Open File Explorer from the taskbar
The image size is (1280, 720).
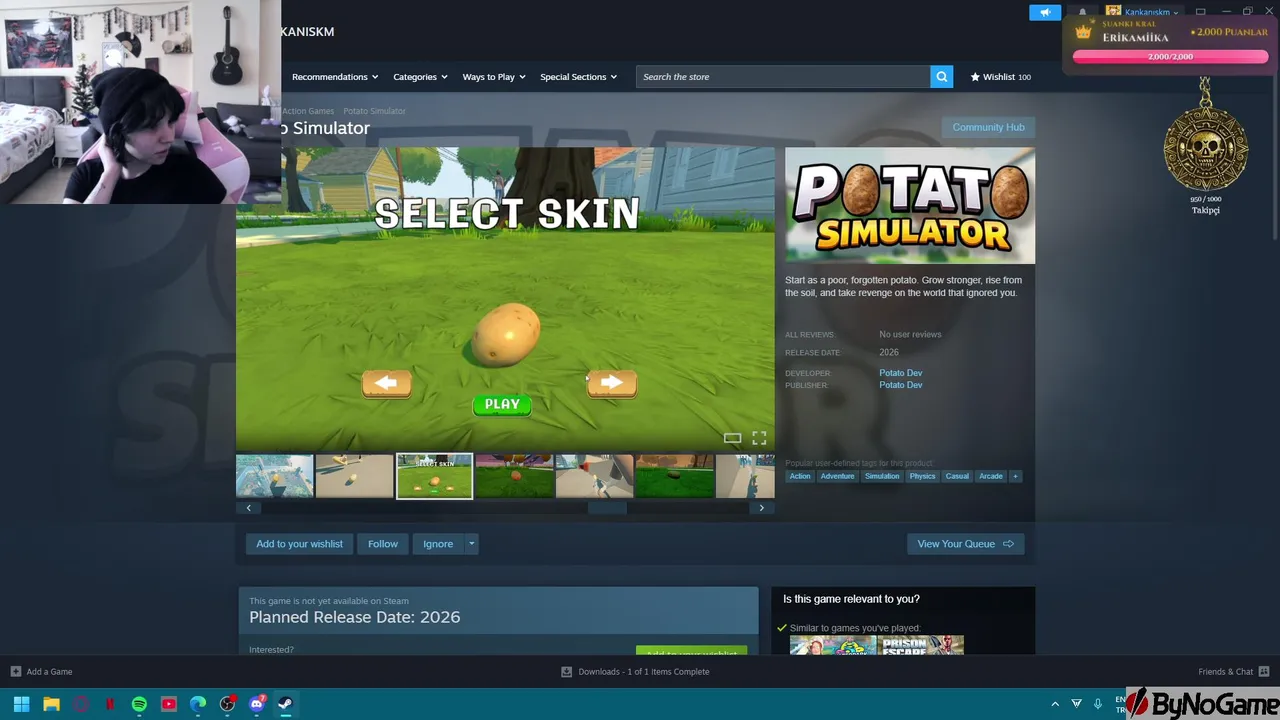click(51, 704)
